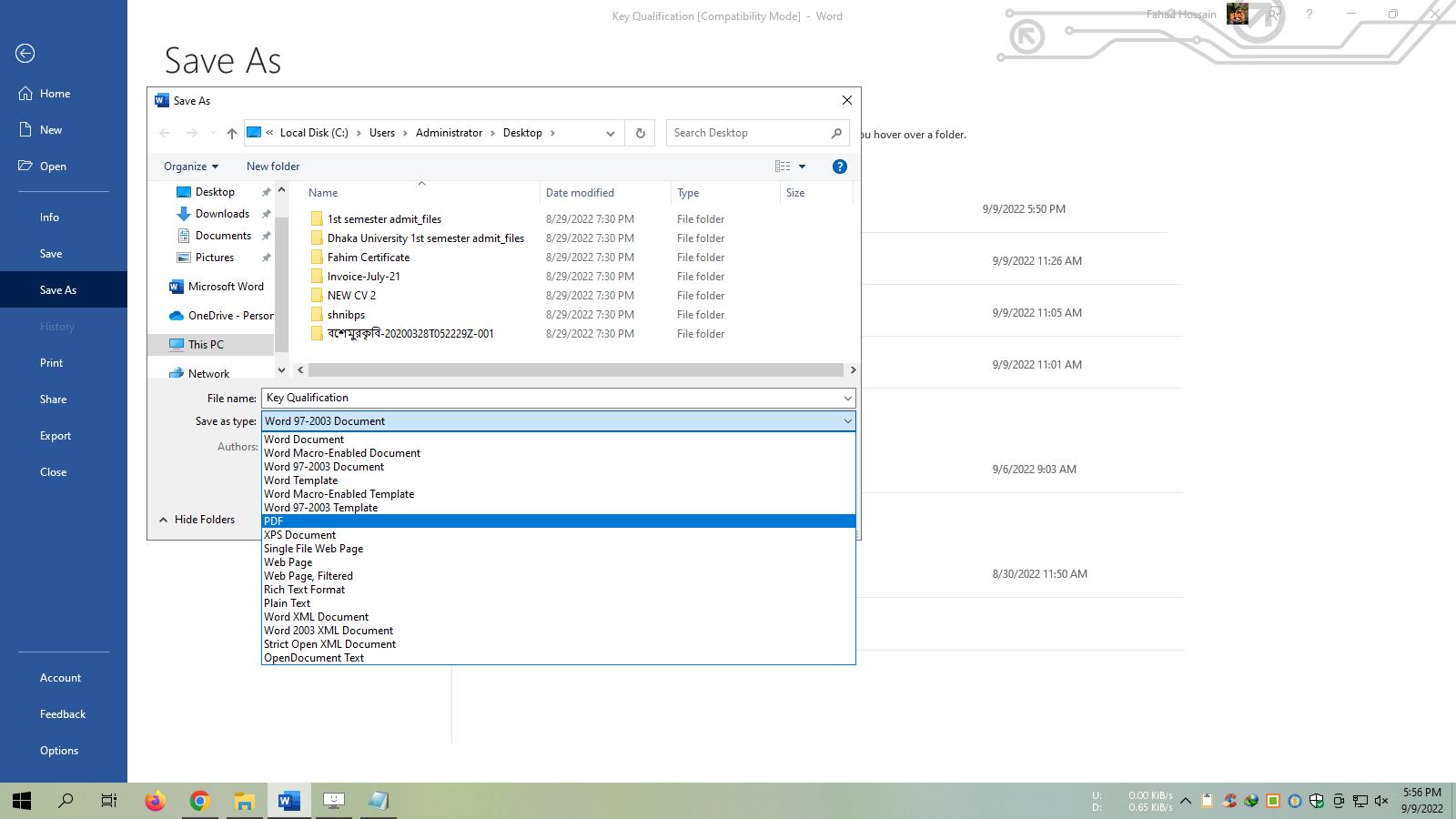This screenshot has width=1456, height=819.
Task: Change view layout icon in dialog
Action: (x=783, y=167)
